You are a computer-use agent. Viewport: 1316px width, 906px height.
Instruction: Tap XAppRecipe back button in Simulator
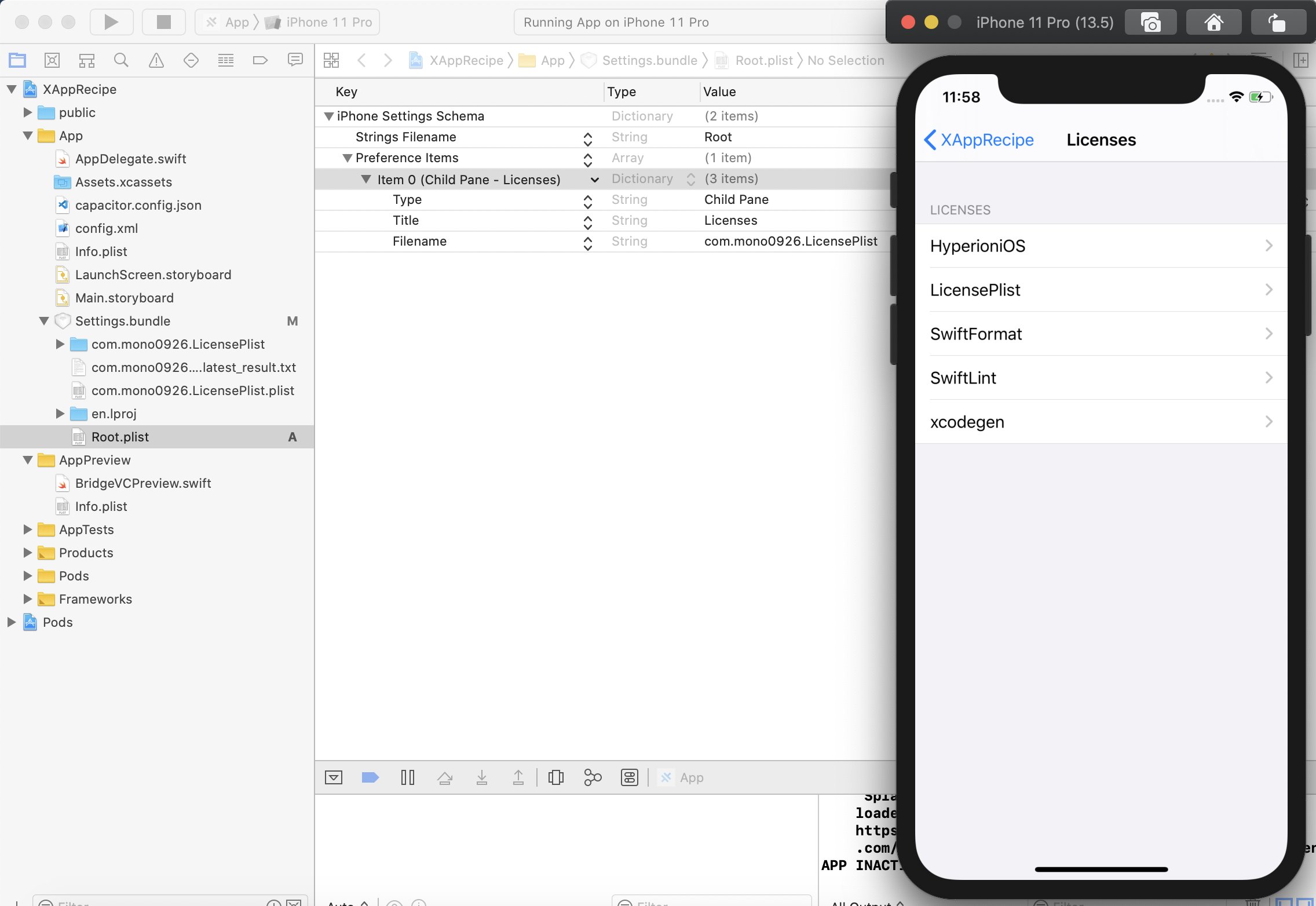click(x=979, y=140)
